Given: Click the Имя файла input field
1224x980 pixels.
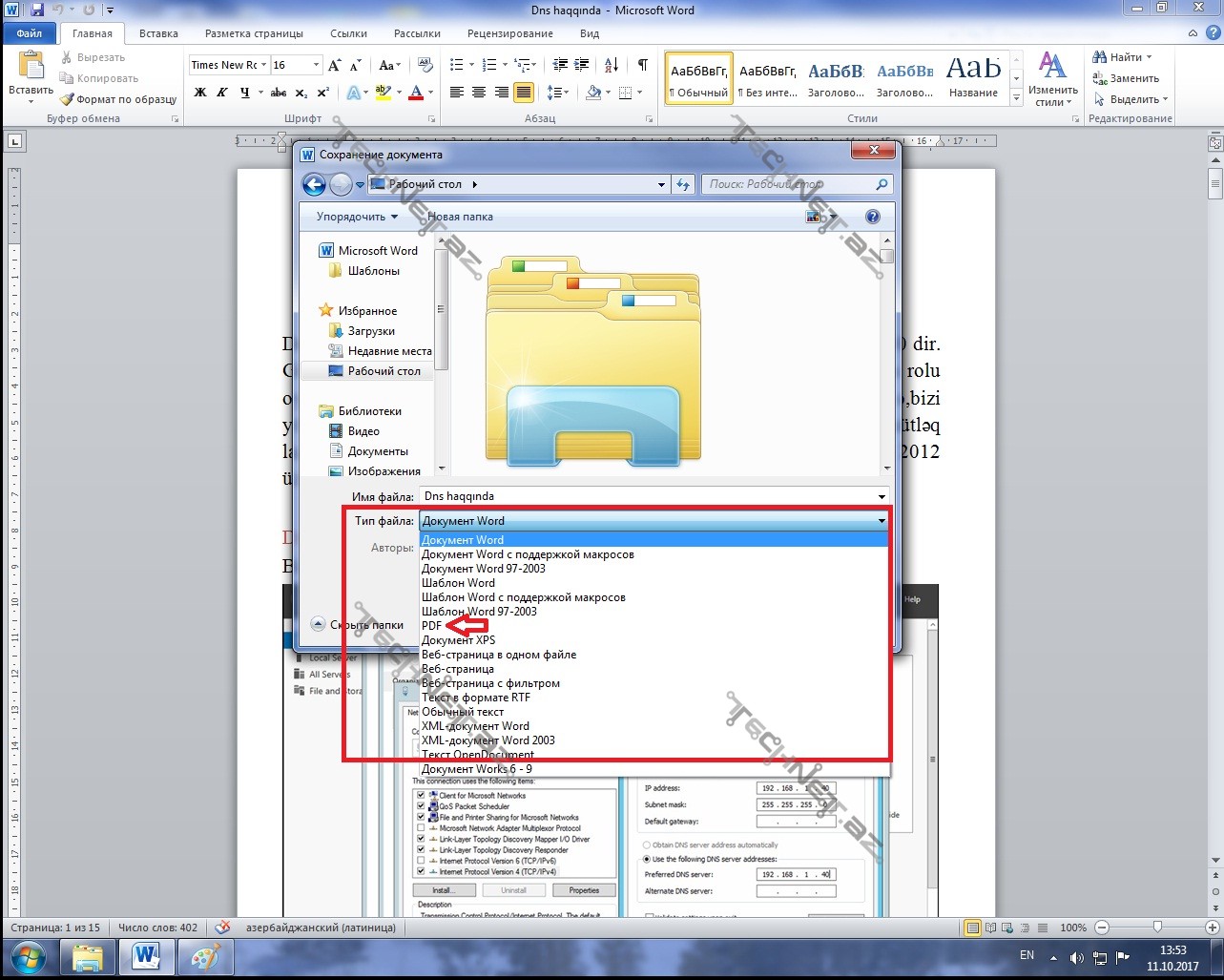Looking at the screenshot, I should [x=649, y=496].
